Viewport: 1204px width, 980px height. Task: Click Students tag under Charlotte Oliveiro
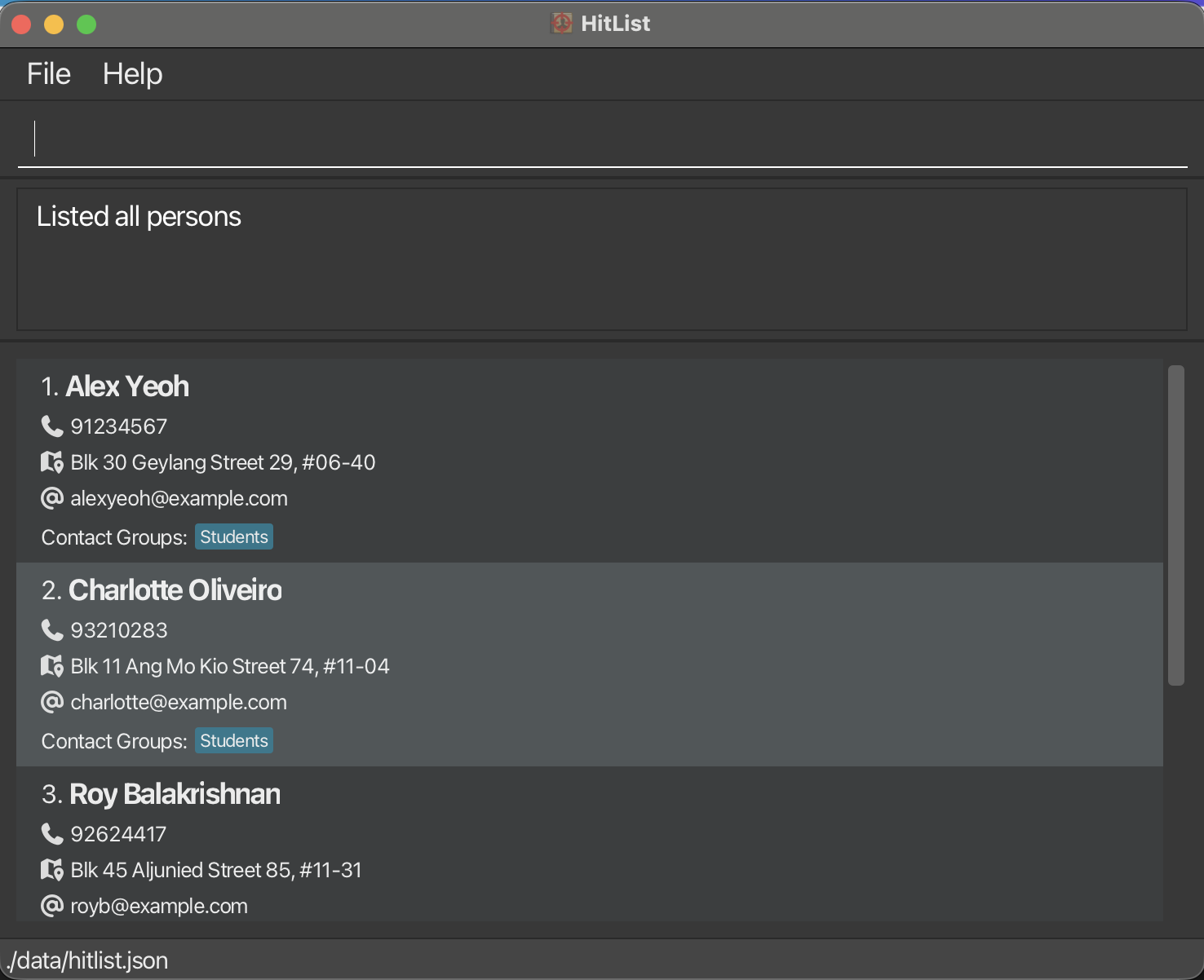tap(234, 741)
